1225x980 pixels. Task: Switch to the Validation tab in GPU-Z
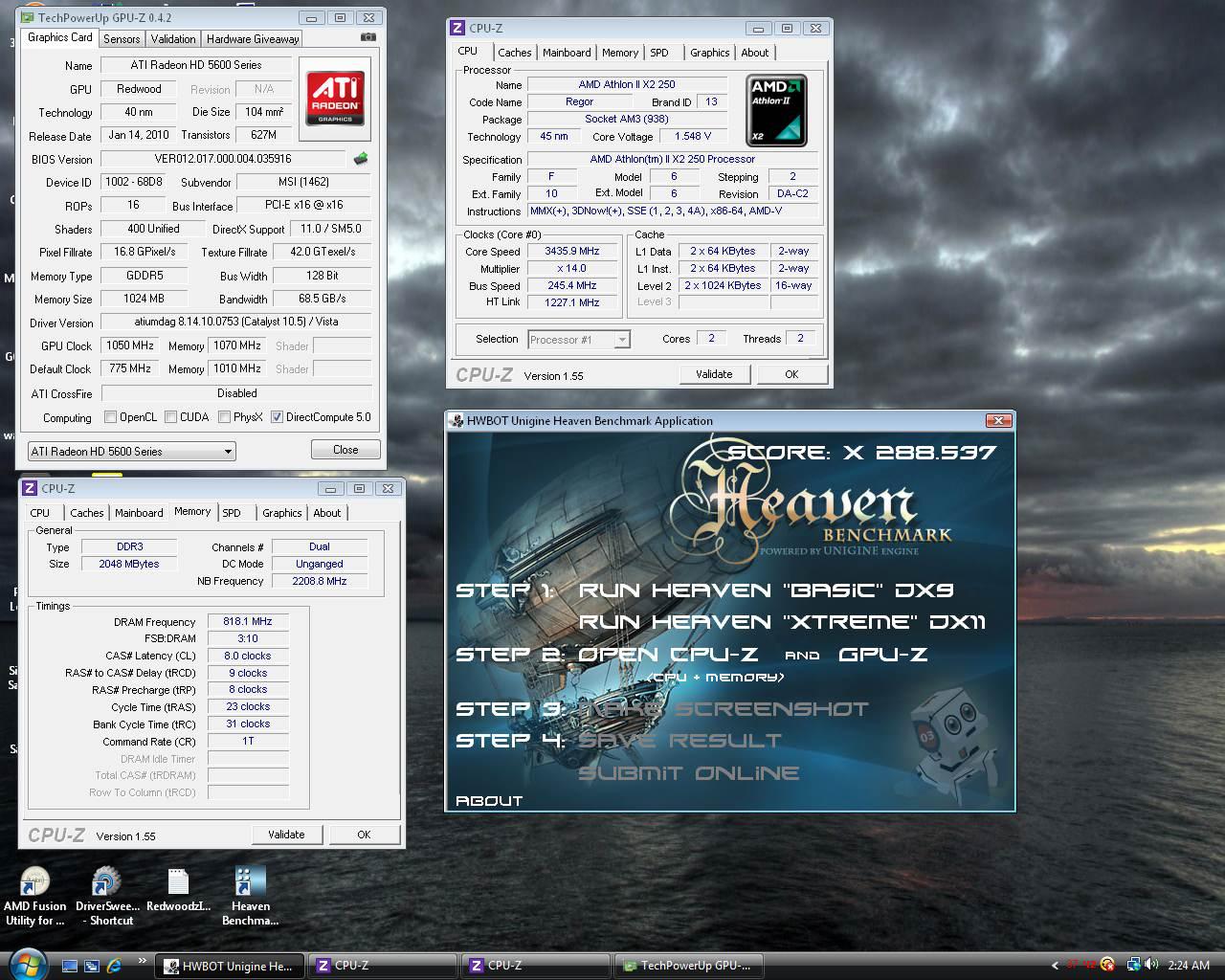click(173, 38)
